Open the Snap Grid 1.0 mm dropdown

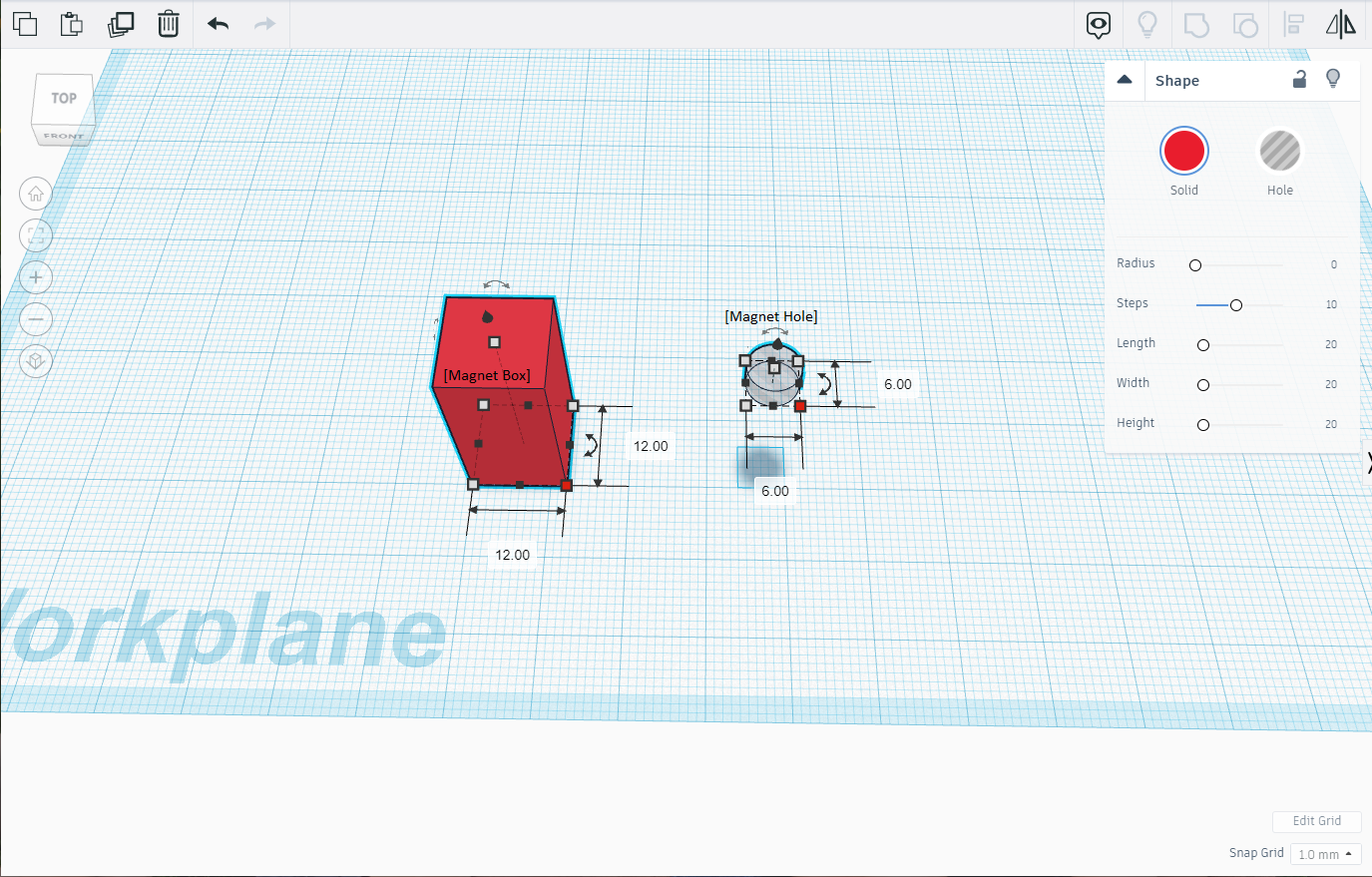coord(1325,854)
